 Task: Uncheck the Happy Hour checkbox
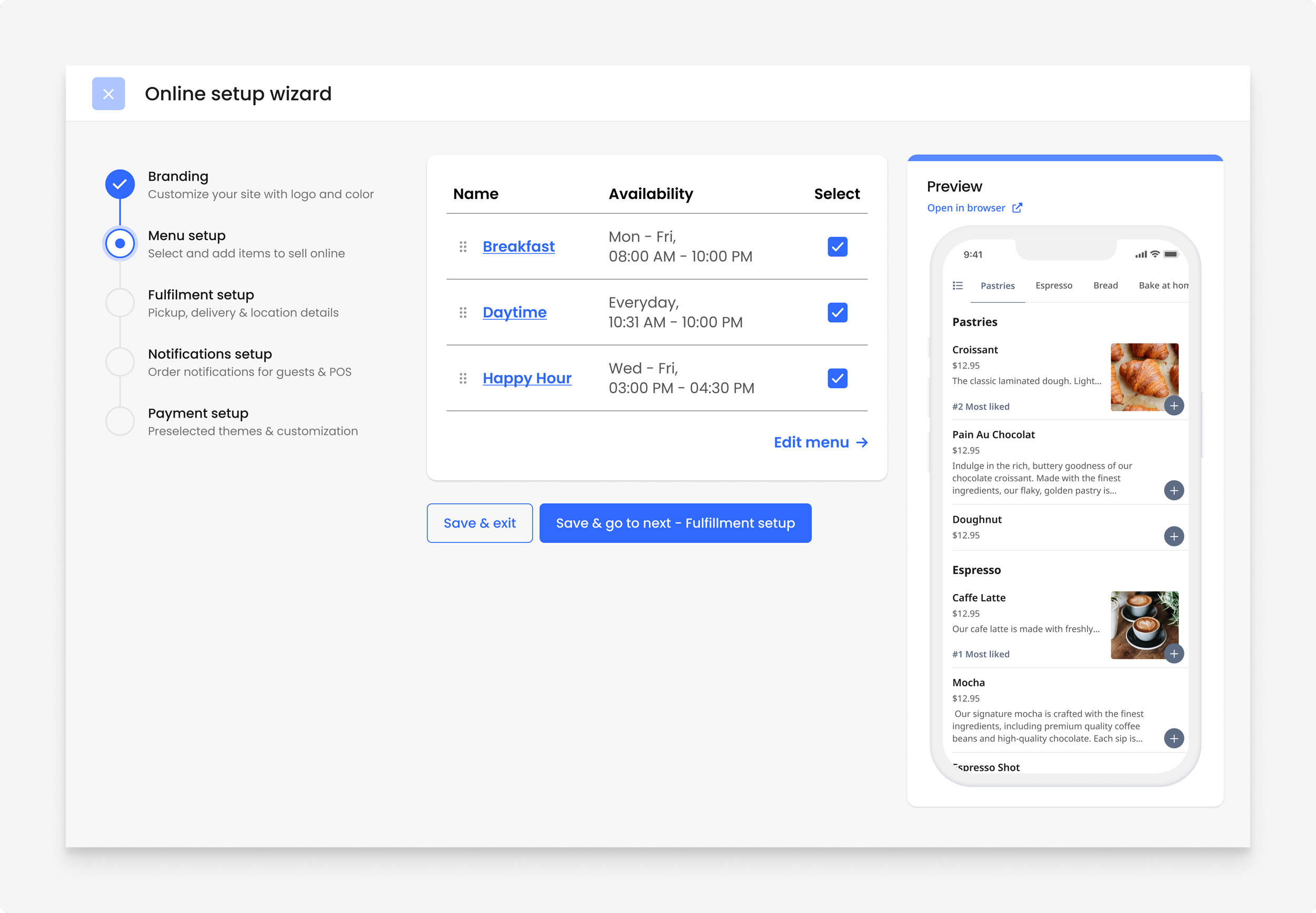pyautogui.click(x=837, y=378)
